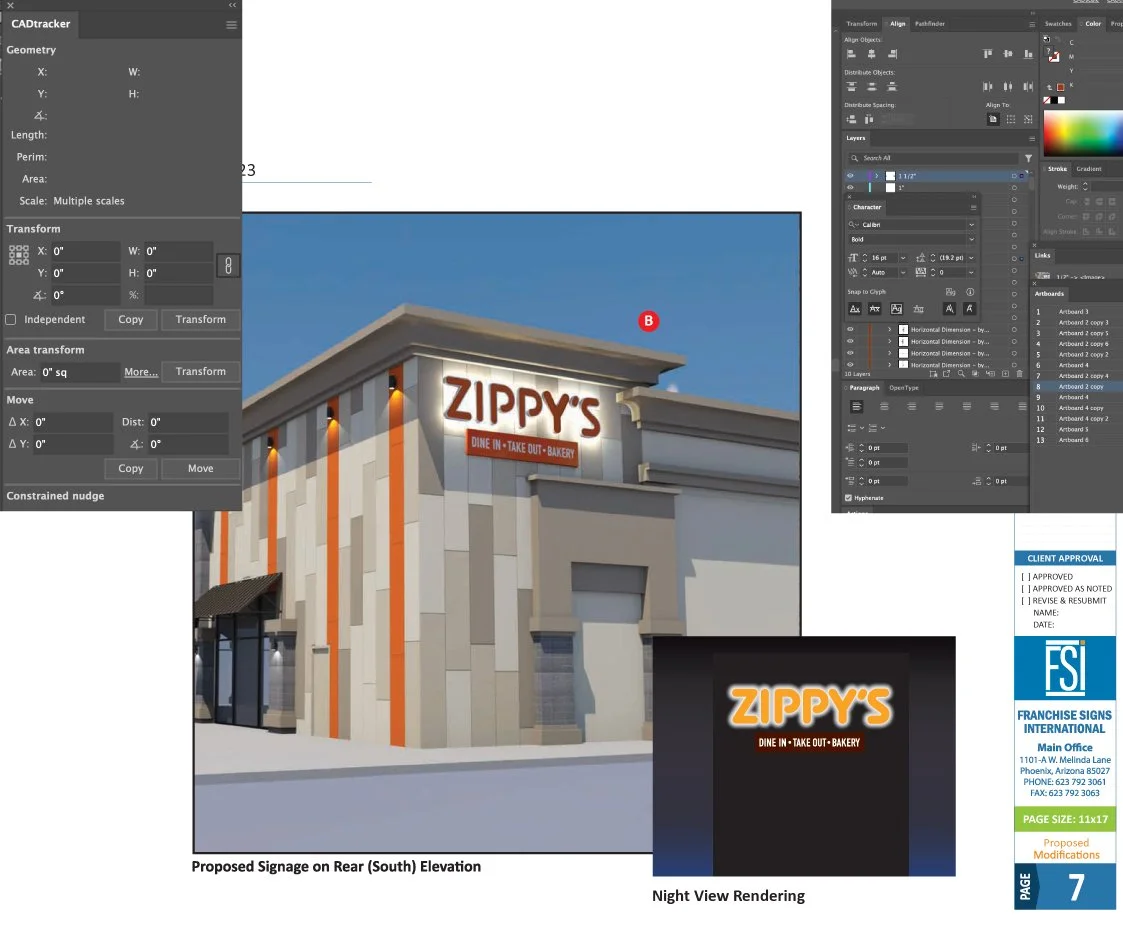Select Snap to Glyph baseline icon
1123x932 pixels.
pos(854,309)
